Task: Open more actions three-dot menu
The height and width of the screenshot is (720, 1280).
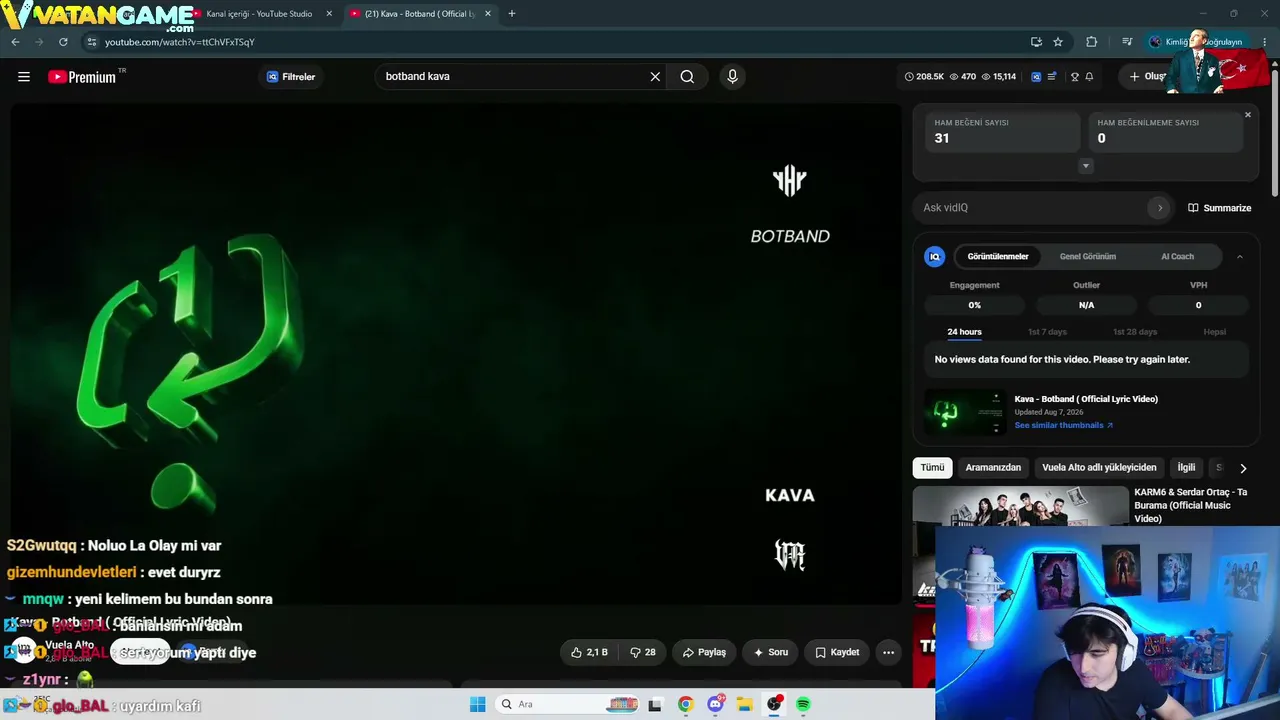Action: [888, 653]
